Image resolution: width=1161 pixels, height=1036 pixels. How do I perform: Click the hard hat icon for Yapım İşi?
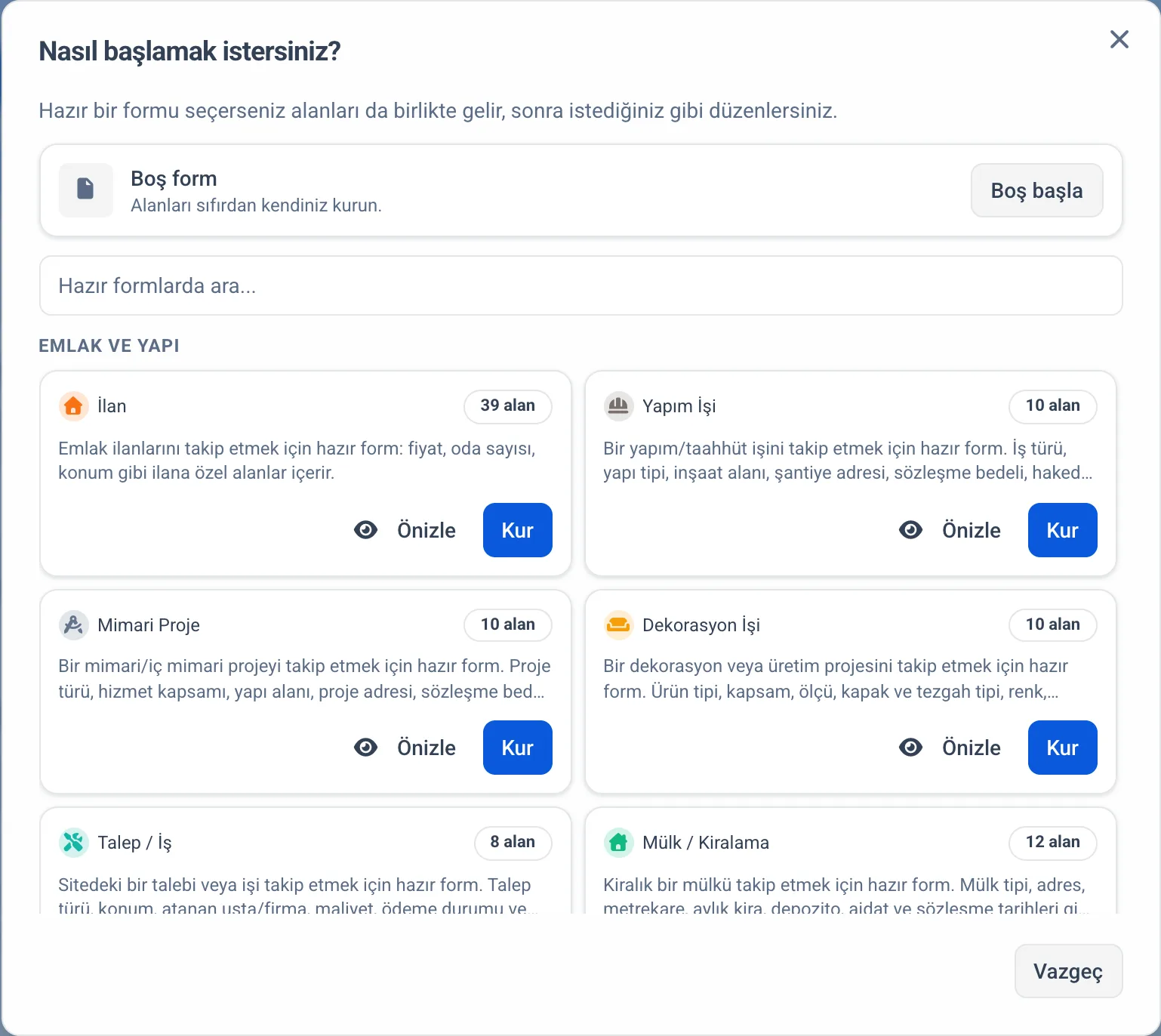(x=618, y=406)
